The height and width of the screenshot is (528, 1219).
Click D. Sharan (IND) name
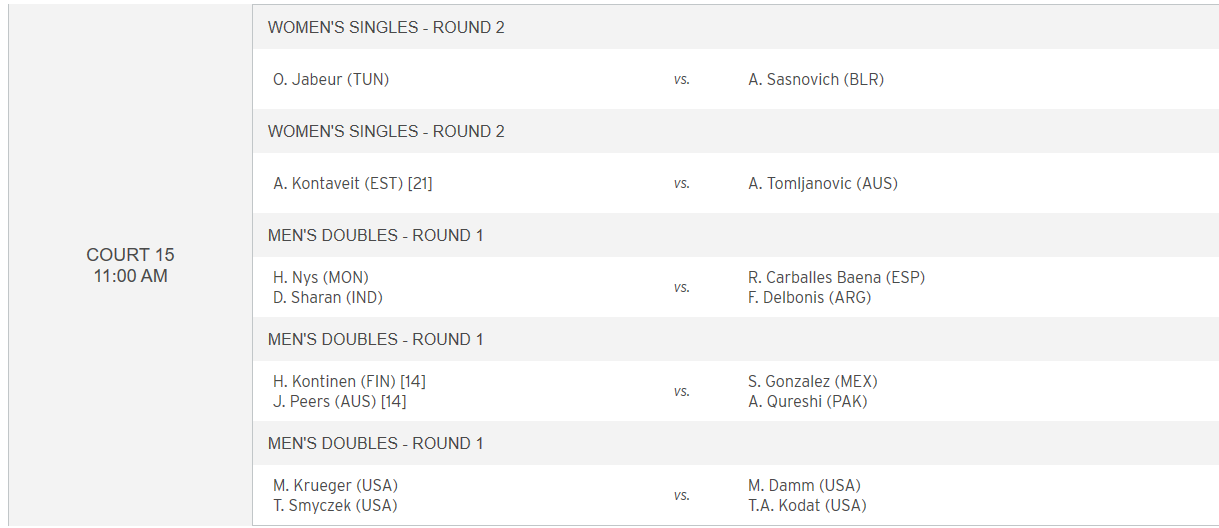click(328, 297)
